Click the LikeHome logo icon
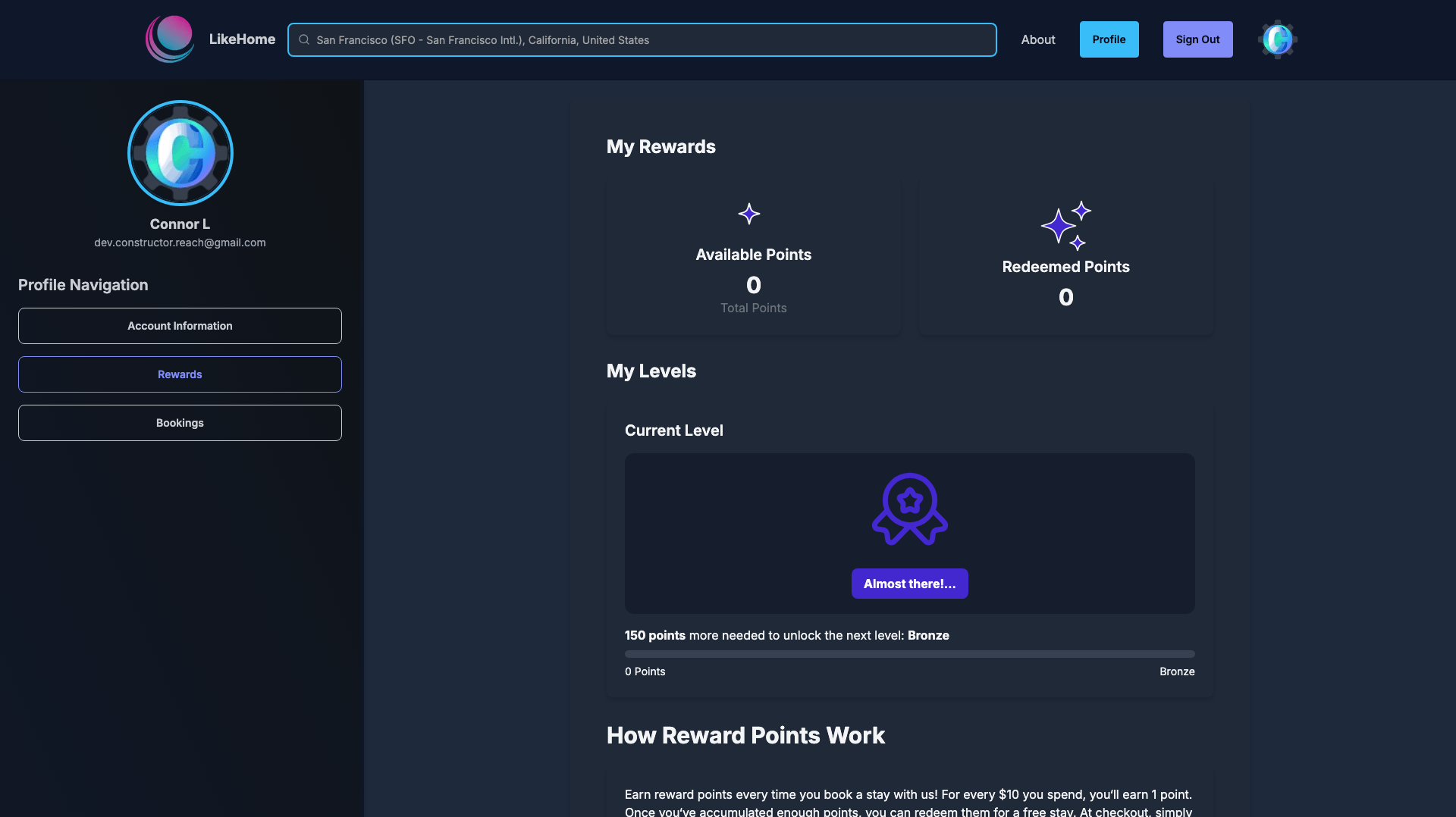The width and height of the screenshot is (1456, 817). tap(169, 39)
